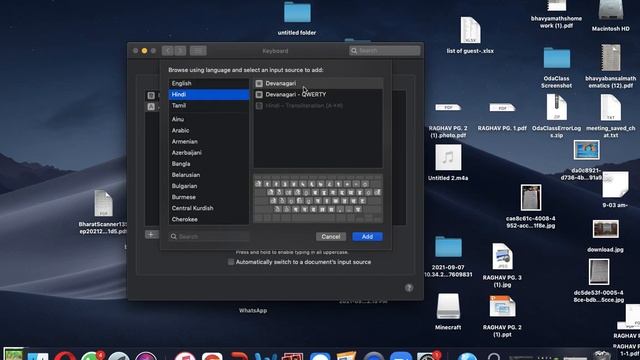Cancel the input source dialog
This screenshot has width=640, height=360.
[x=331, y=236]
